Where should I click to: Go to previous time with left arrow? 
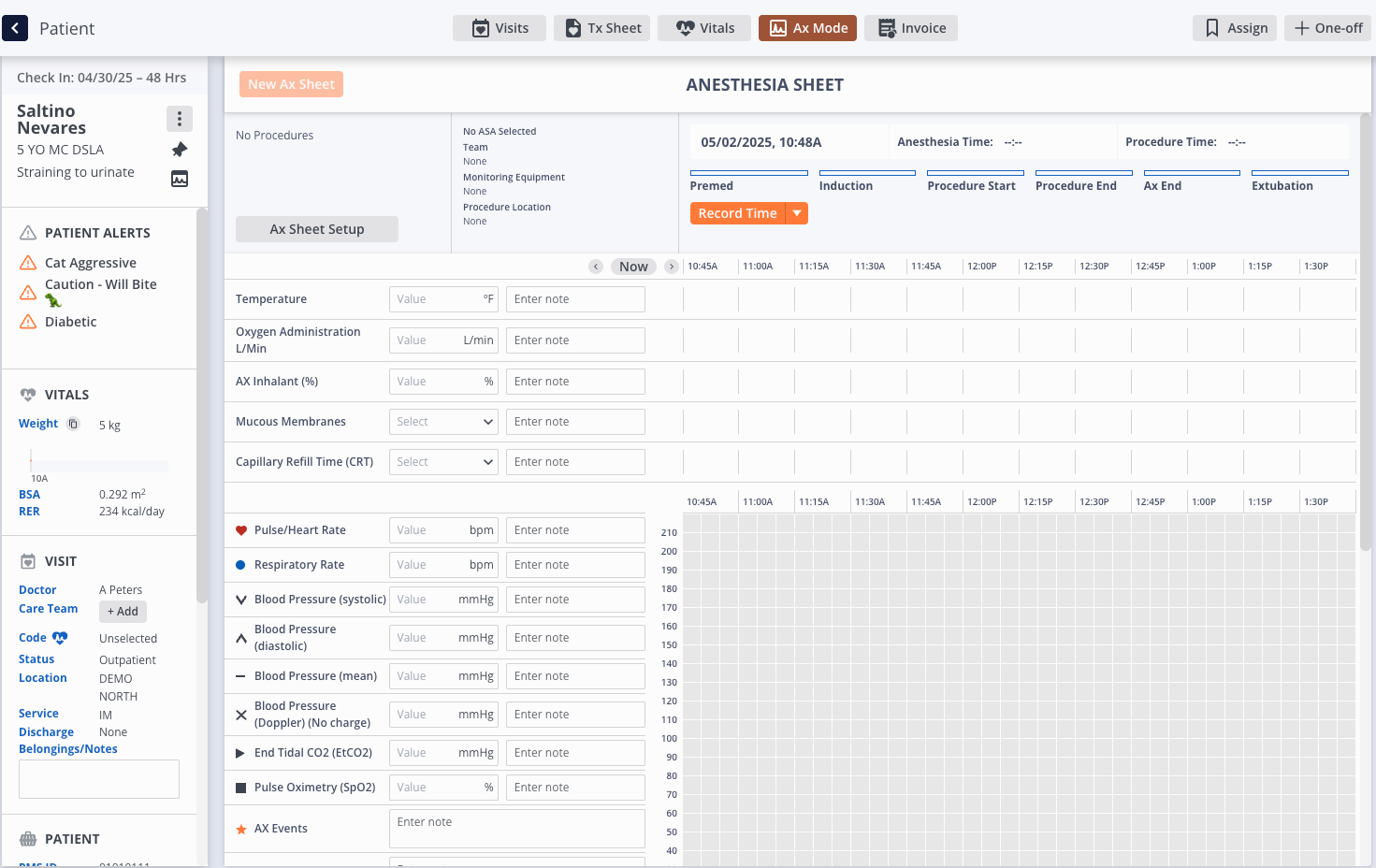pyautogui.click(x=596, y=267)
